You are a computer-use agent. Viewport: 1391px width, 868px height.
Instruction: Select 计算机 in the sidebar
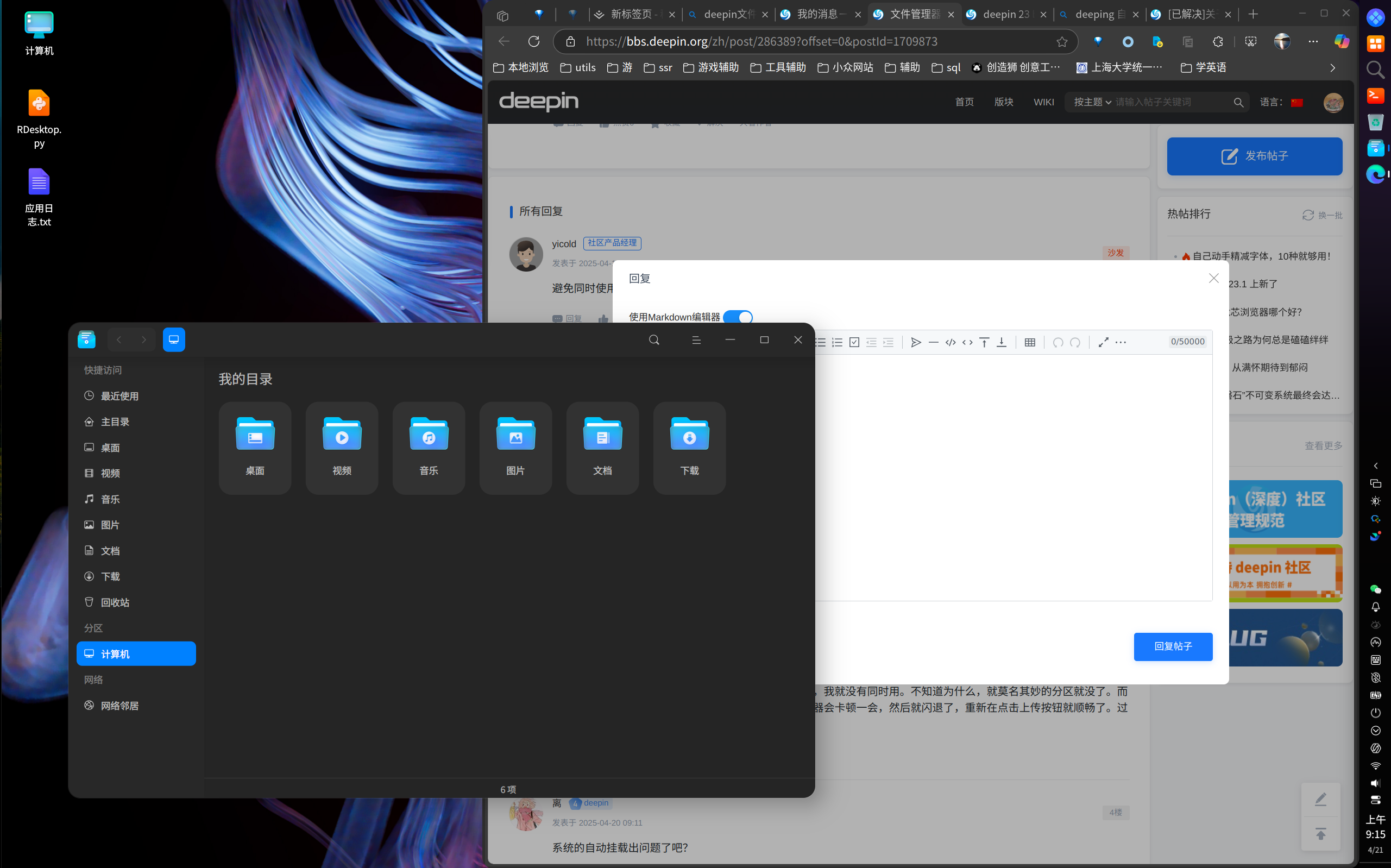click(136, 654)
